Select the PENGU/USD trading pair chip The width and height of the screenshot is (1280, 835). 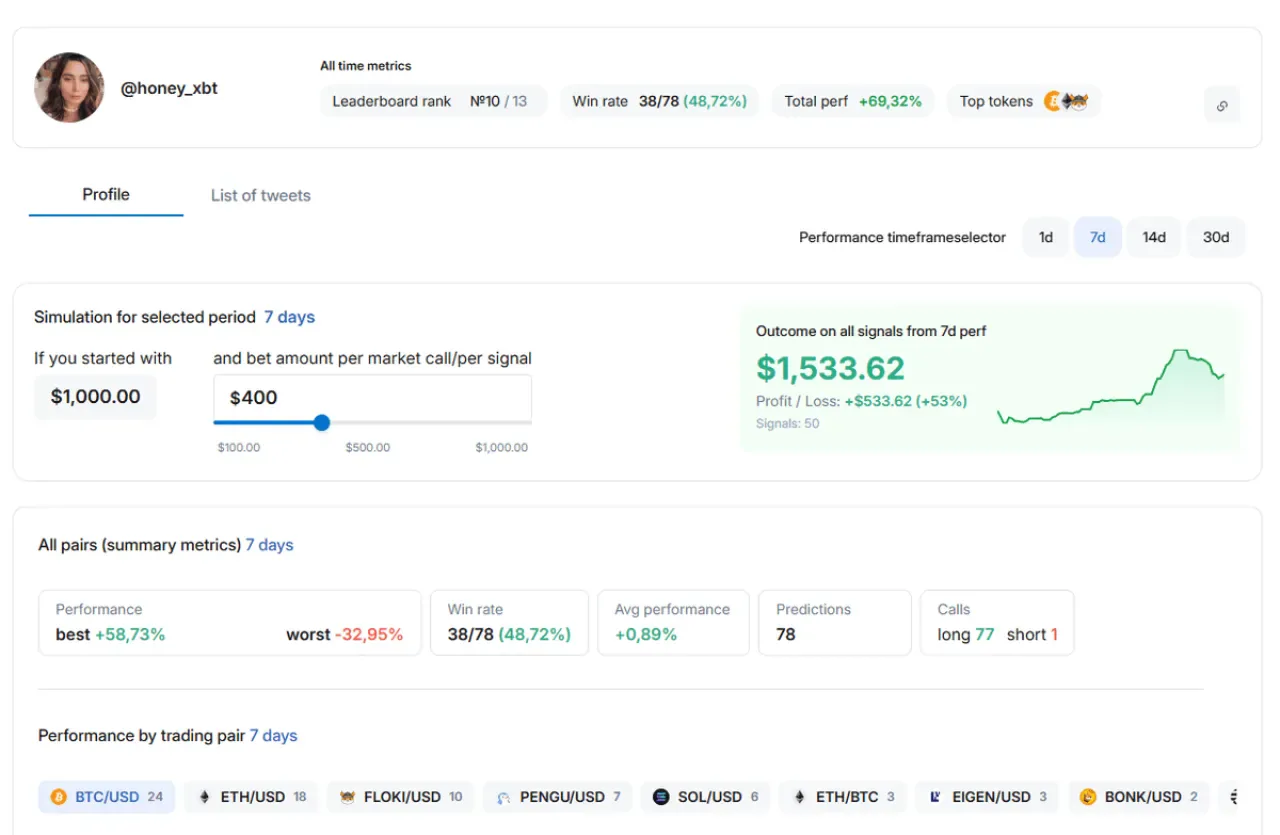click(558, 797)
